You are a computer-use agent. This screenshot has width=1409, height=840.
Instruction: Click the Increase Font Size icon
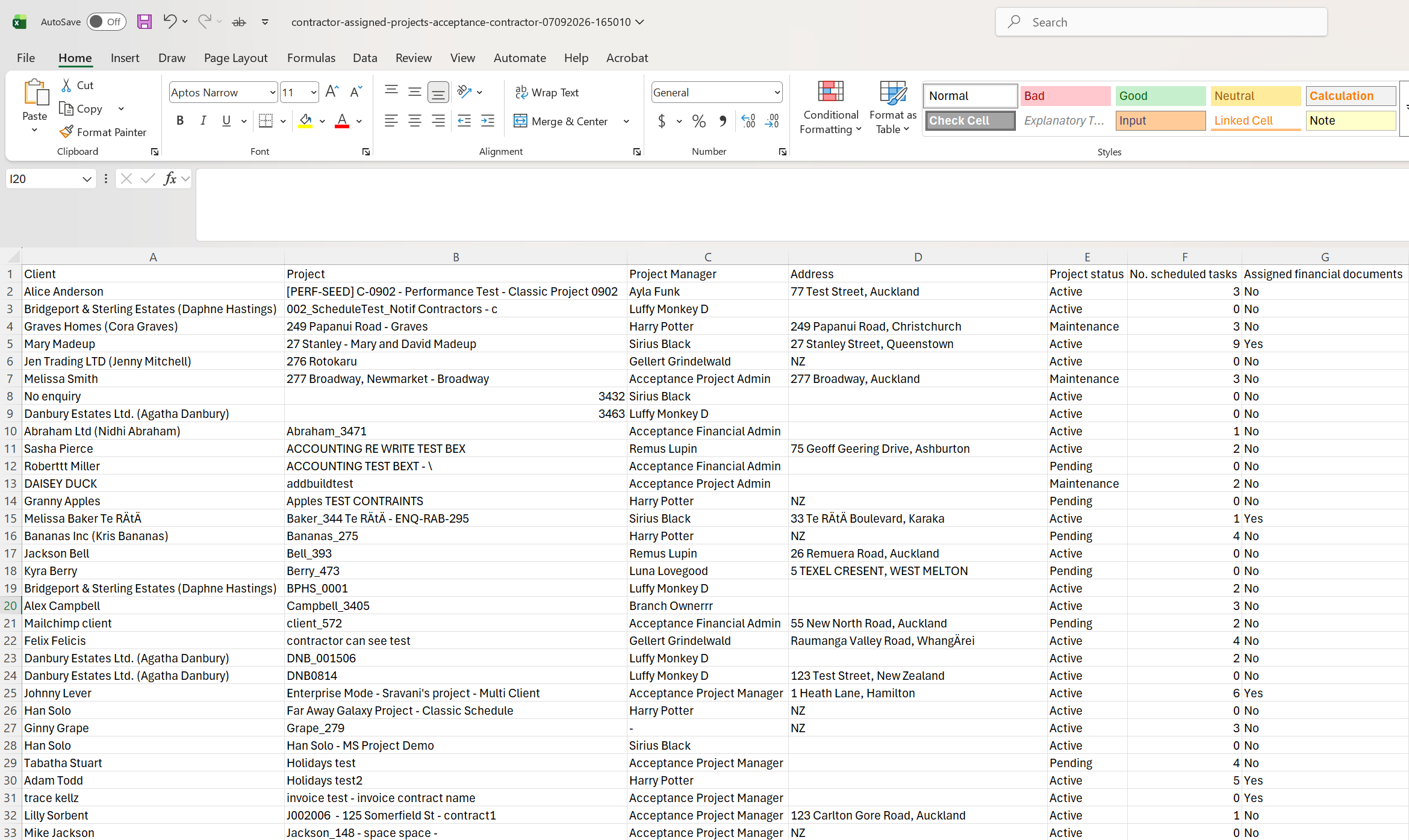[x=332, y=92]
